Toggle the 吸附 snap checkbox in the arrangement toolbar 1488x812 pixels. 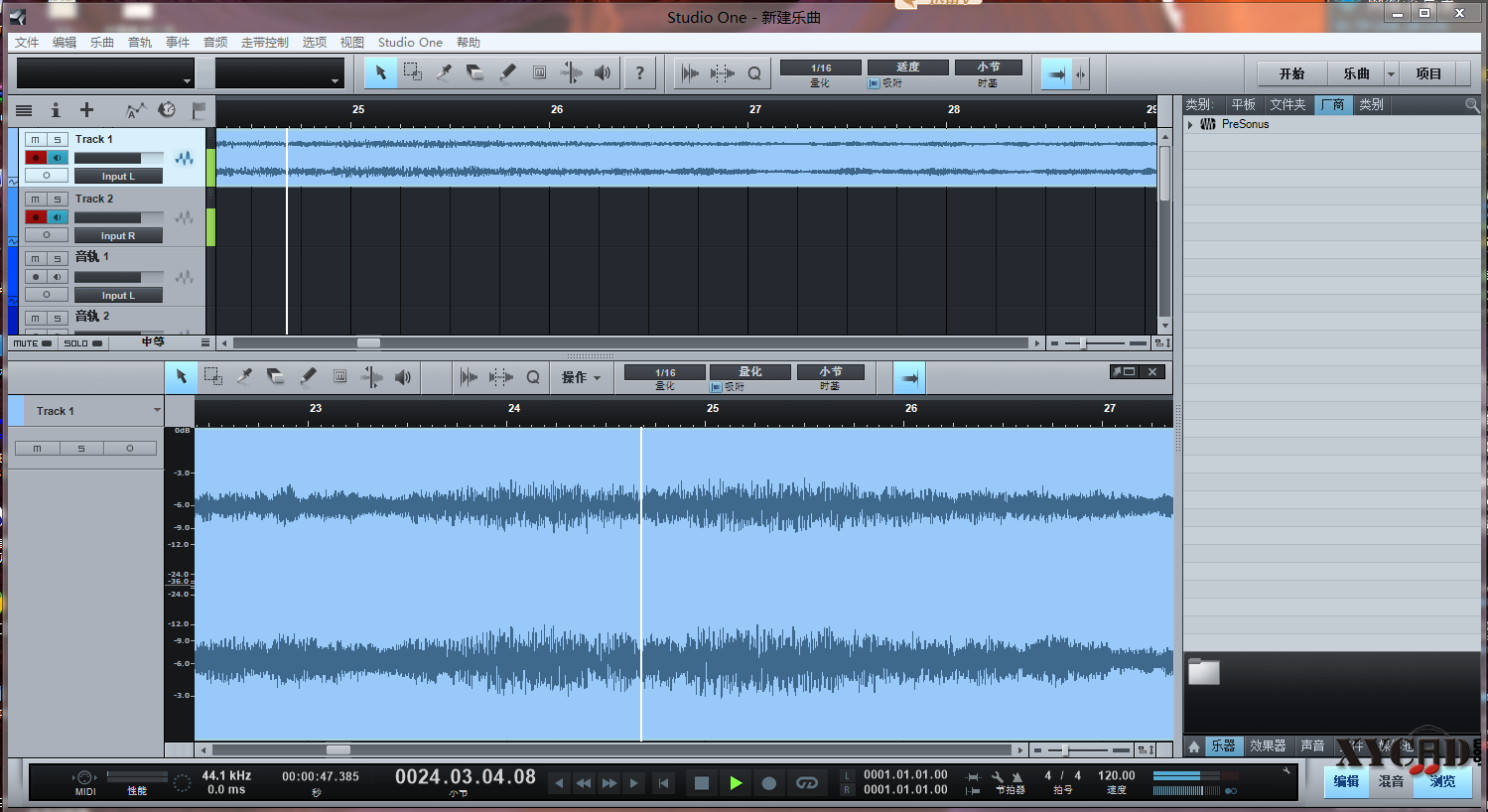[874, 83]
